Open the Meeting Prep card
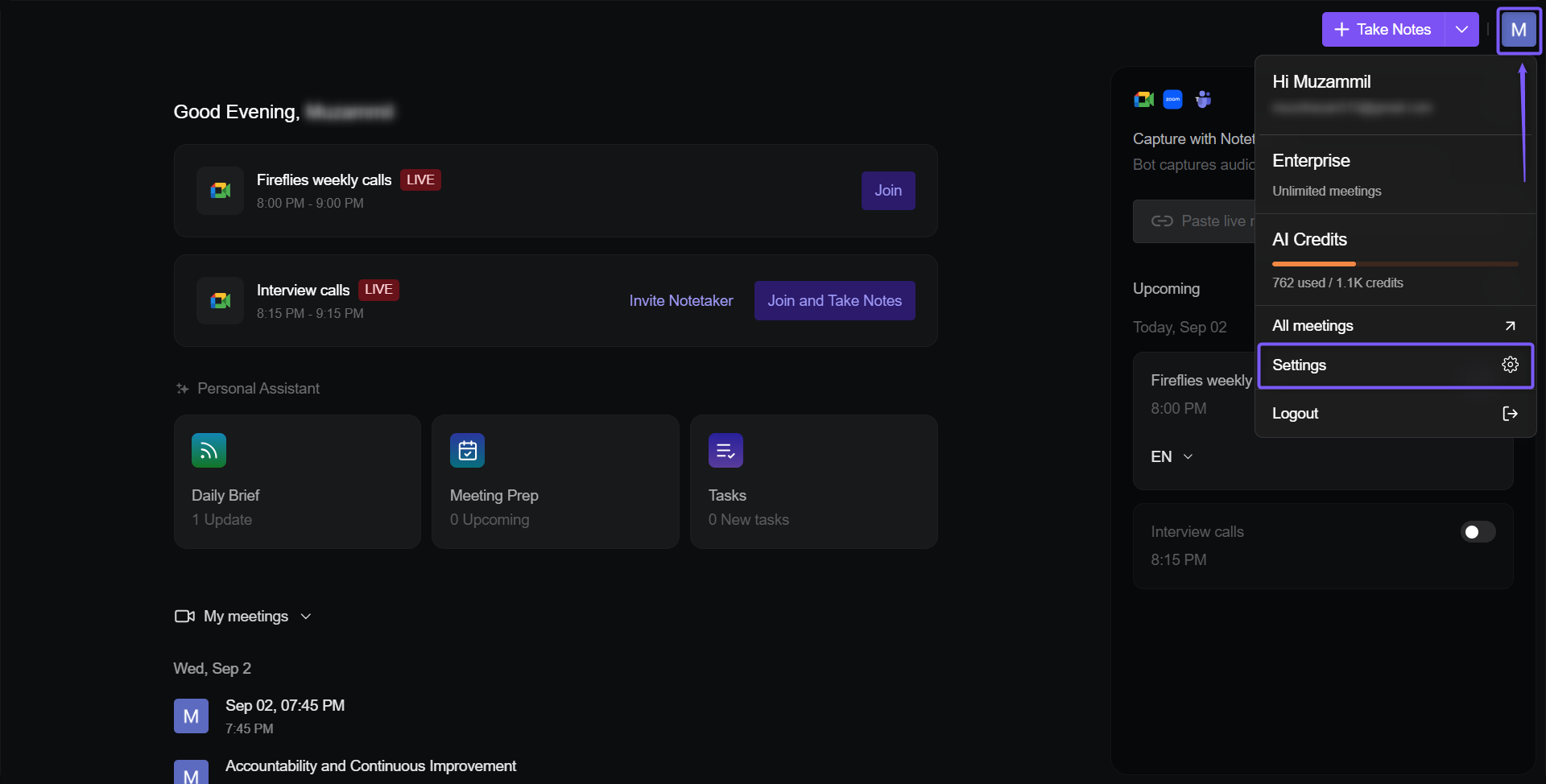Image resolution: width=1546 pixels, height=784 pixels. coord(556,482)
